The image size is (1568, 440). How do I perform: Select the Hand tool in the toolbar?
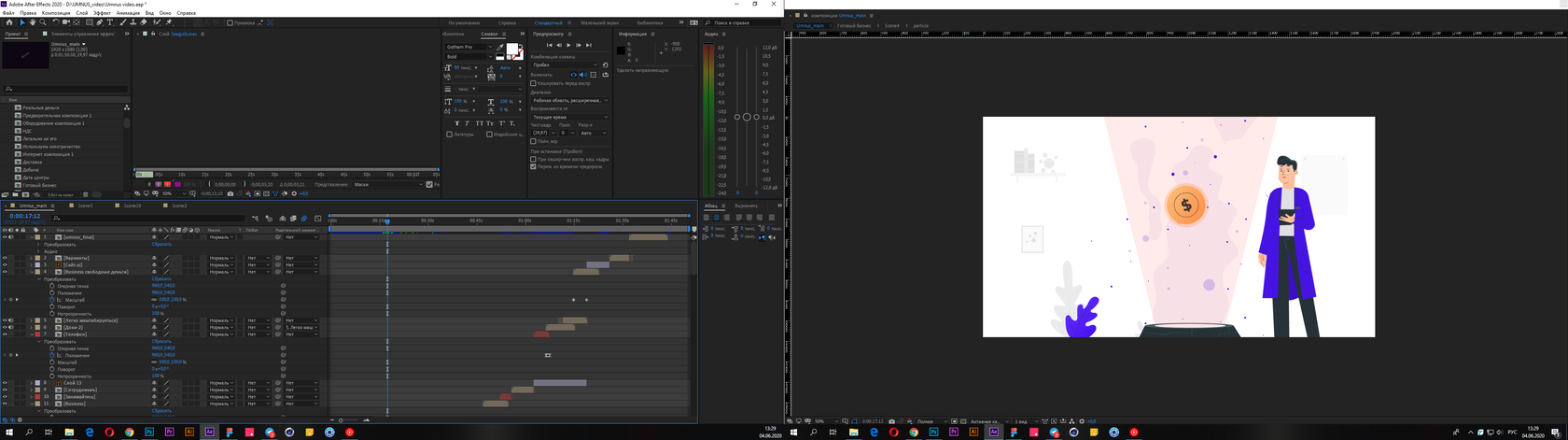tap(34, 22)
